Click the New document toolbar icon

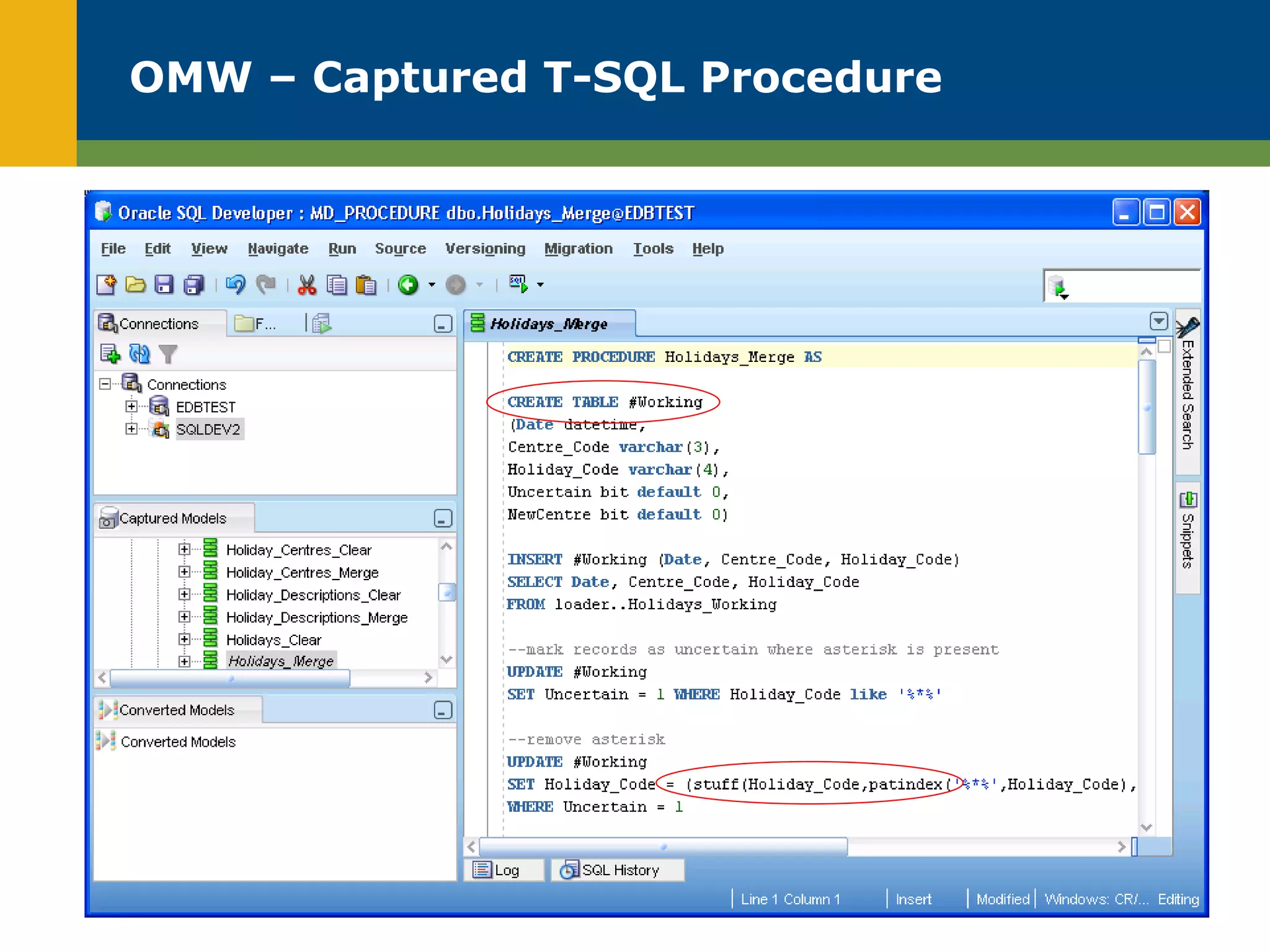point(107,285)
